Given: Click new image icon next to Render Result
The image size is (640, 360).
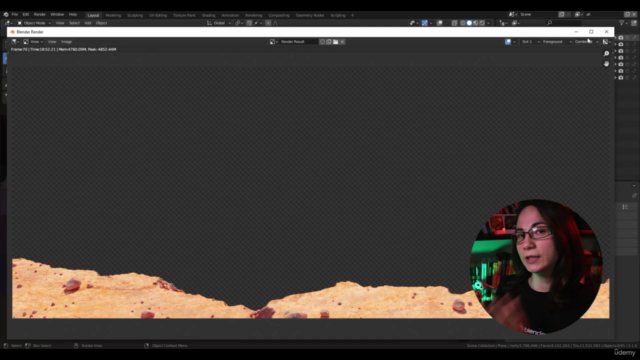Looking at the screenshot, I should coord(329,42).
